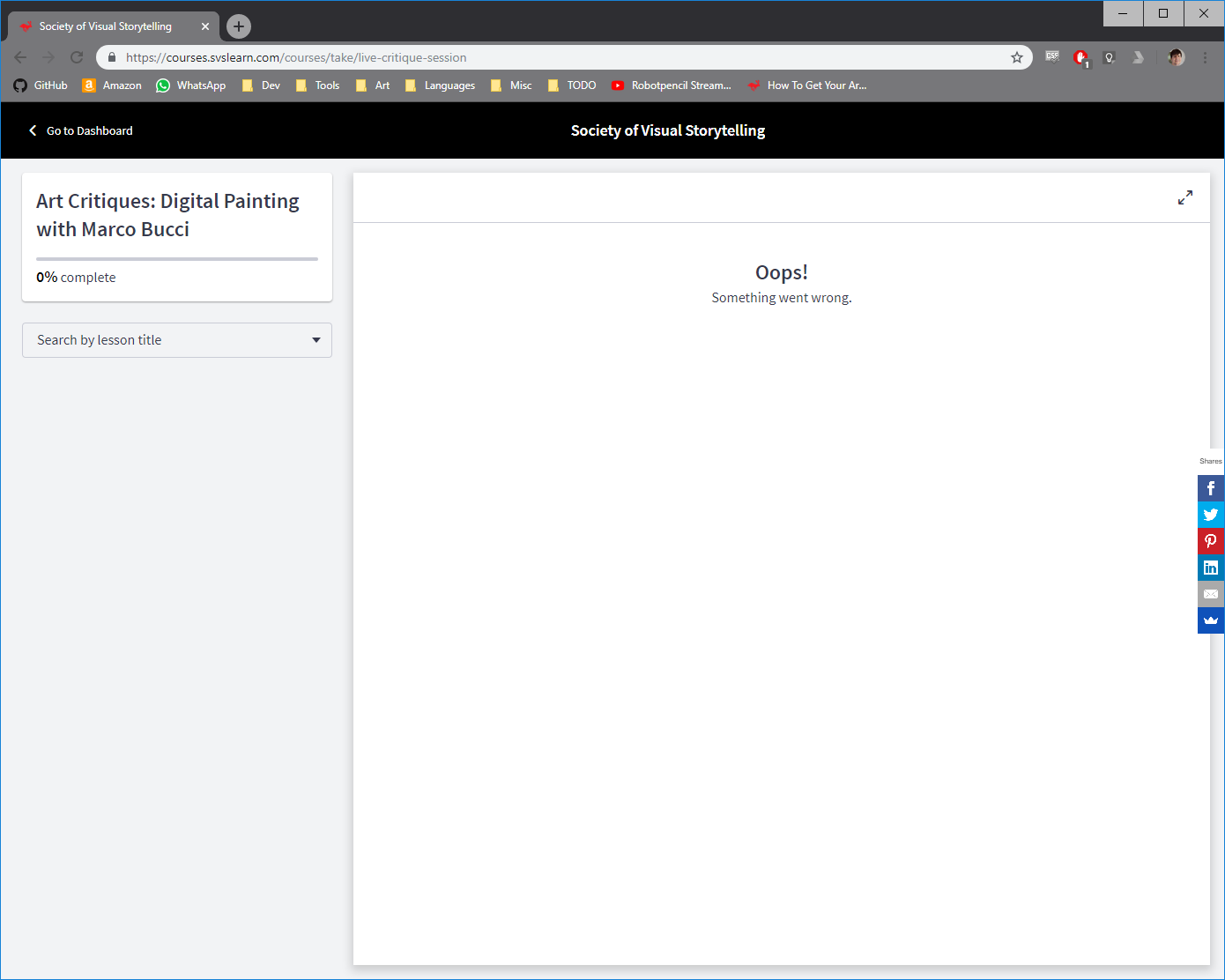The width and height of the screenshot is (1225, 980).
Task: Open GitHub bookmark
Action: [x=41, y=85]
